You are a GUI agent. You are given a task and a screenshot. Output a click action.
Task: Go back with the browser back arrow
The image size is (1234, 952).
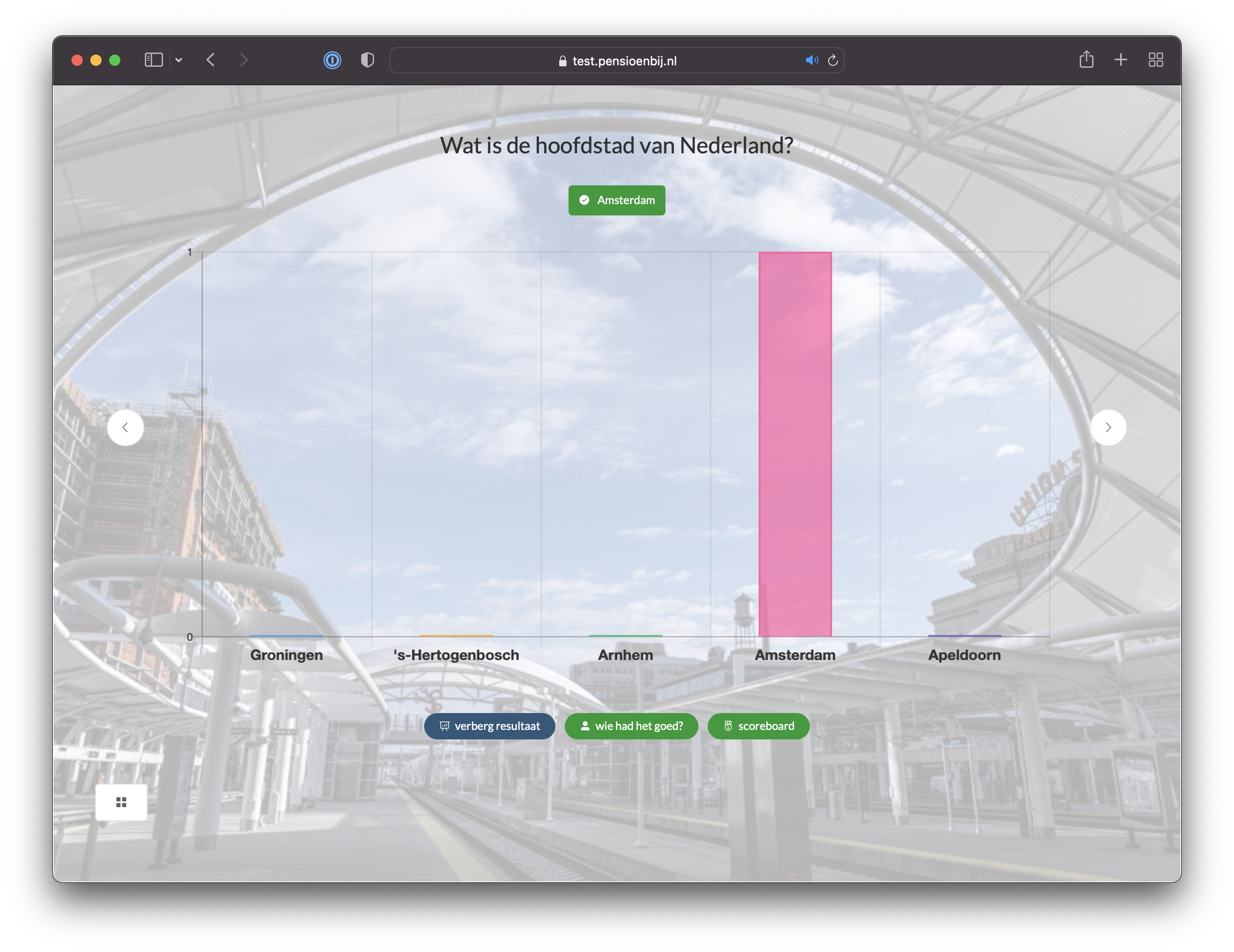pos(210,60)
